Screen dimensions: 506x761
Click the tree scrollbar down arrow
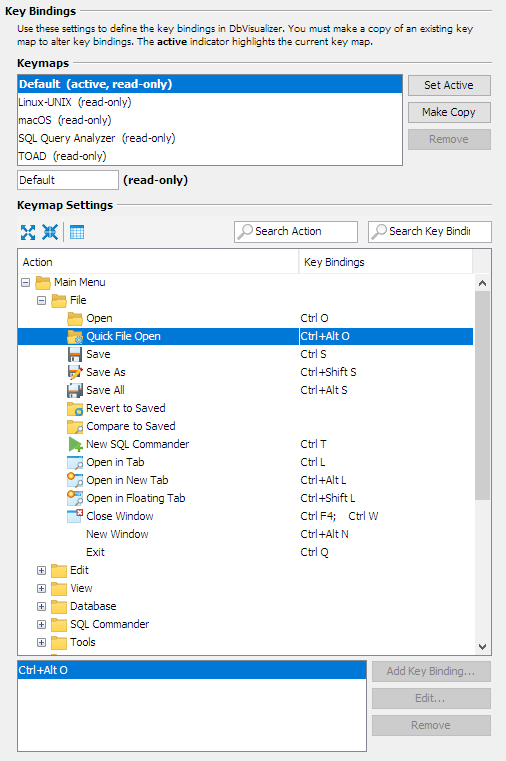[x=482, y=646]
